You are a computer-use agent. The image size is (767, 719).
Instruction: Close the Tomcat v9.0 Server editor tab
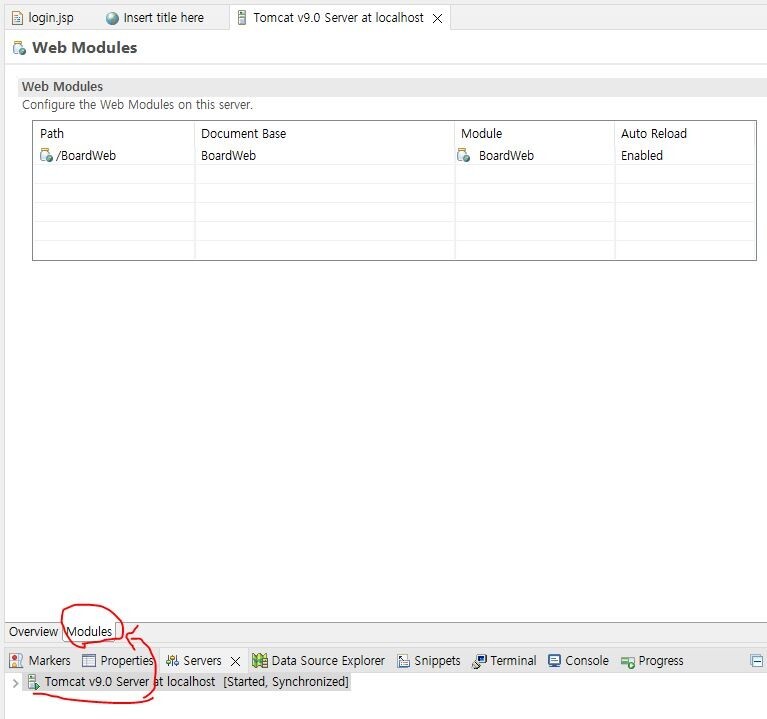(x=437, y=19)
